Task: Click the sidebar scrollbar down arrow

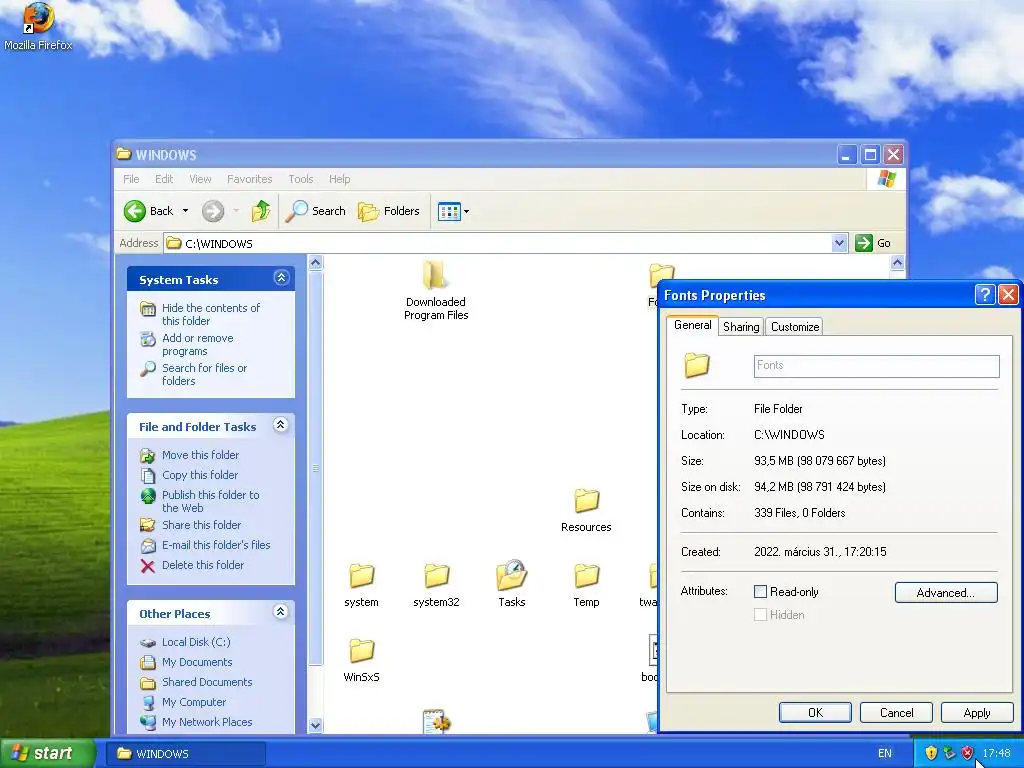Action: coord(315,725)
